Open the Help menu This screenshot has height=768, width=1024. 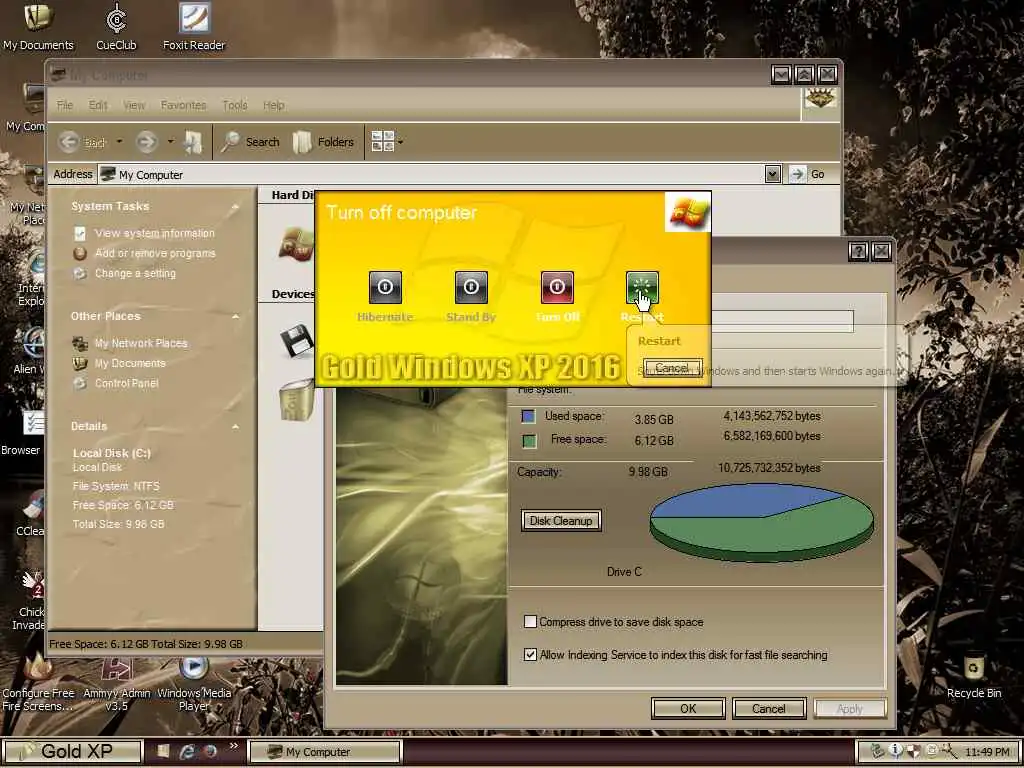274,105
